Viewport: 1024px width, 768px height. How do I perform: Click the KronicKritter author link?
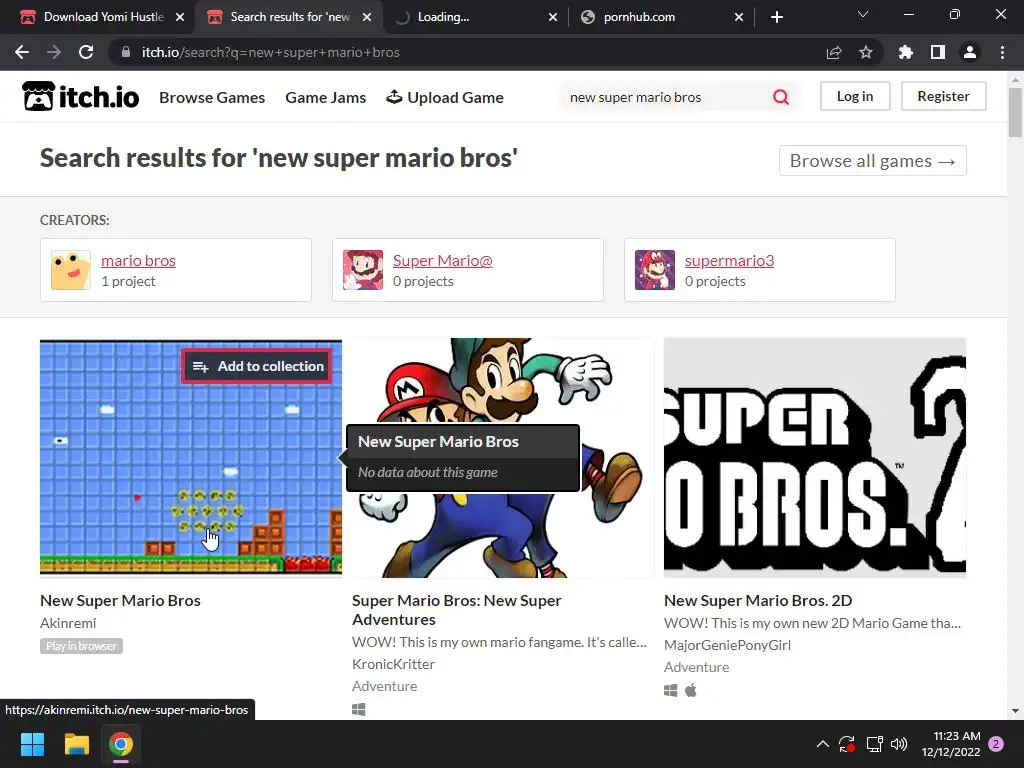point(393,664)
